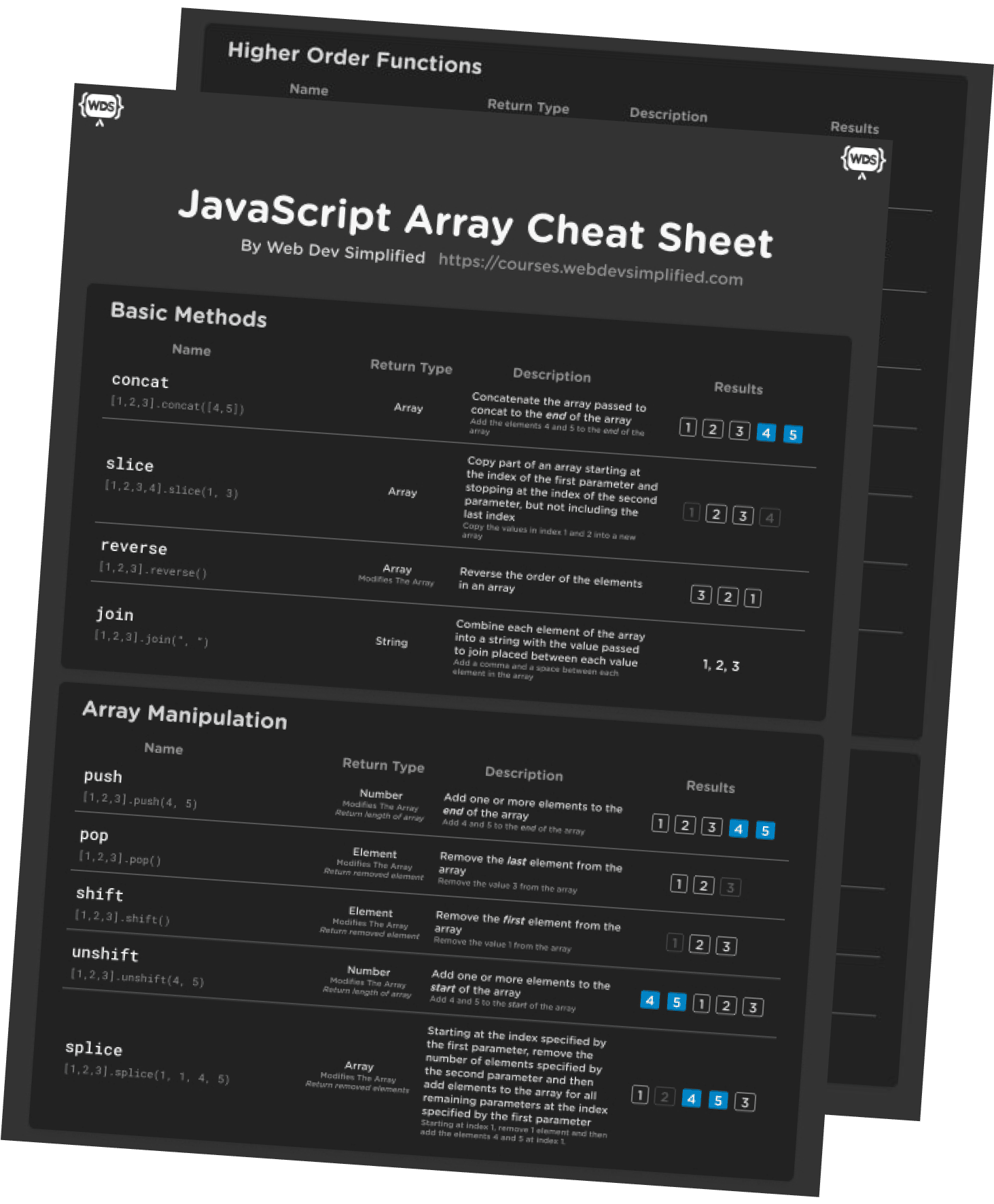The height and width of the screenshot is (1204, 994).
Task: Click the 3 box in reverse results
Action: pyautogui.click(x=701, y=595)
